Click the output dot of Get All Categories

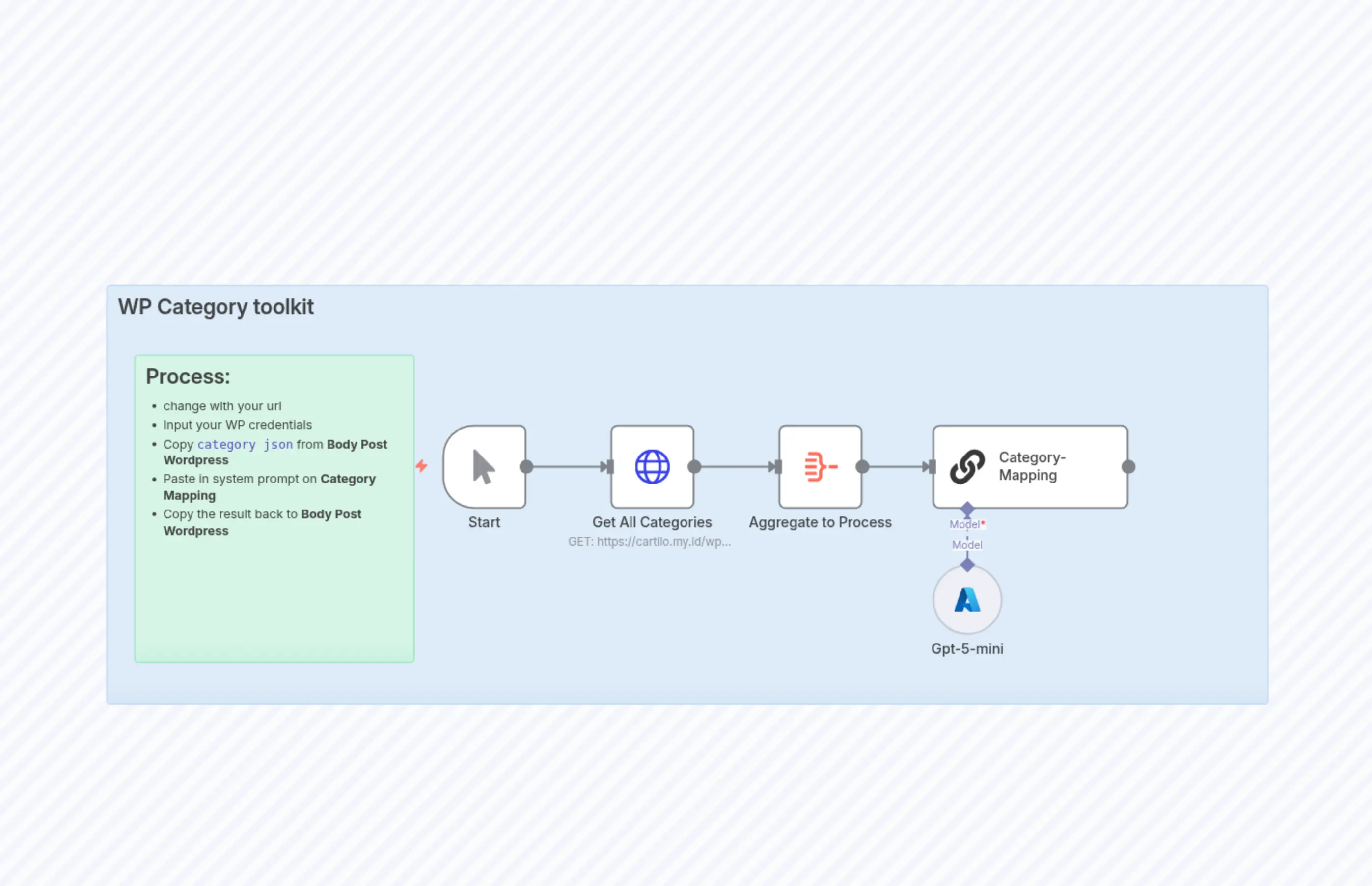[694, 467]
